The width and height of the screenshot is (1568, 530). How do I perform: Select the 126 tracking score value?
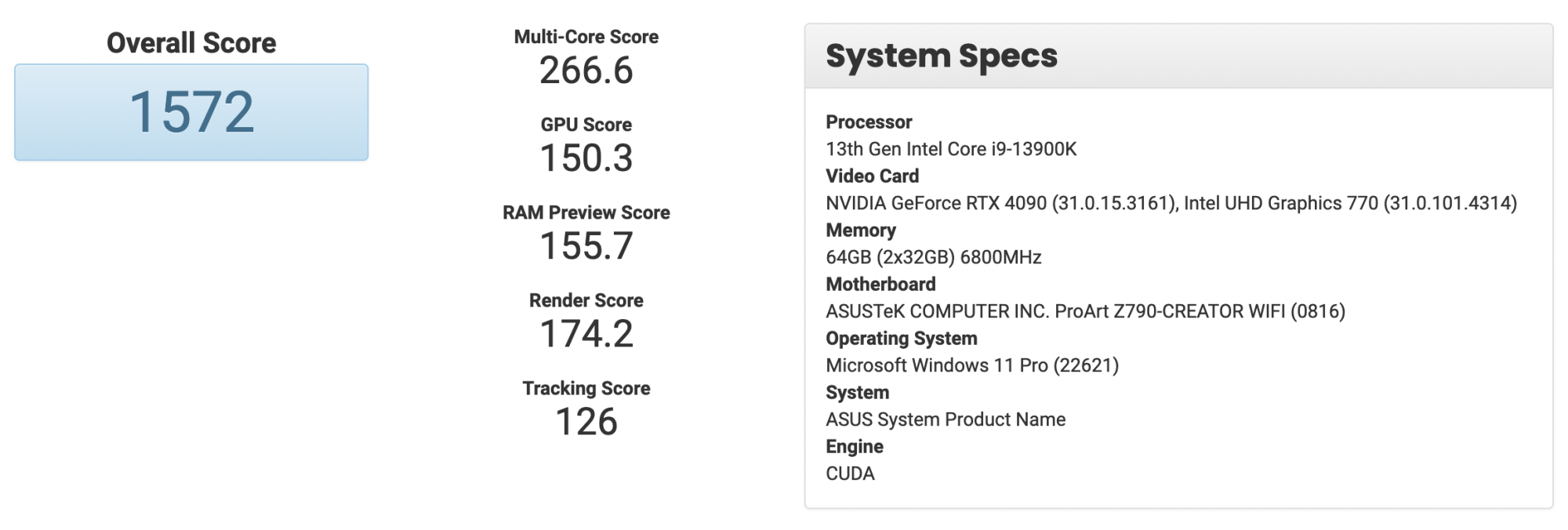(586, 422)
